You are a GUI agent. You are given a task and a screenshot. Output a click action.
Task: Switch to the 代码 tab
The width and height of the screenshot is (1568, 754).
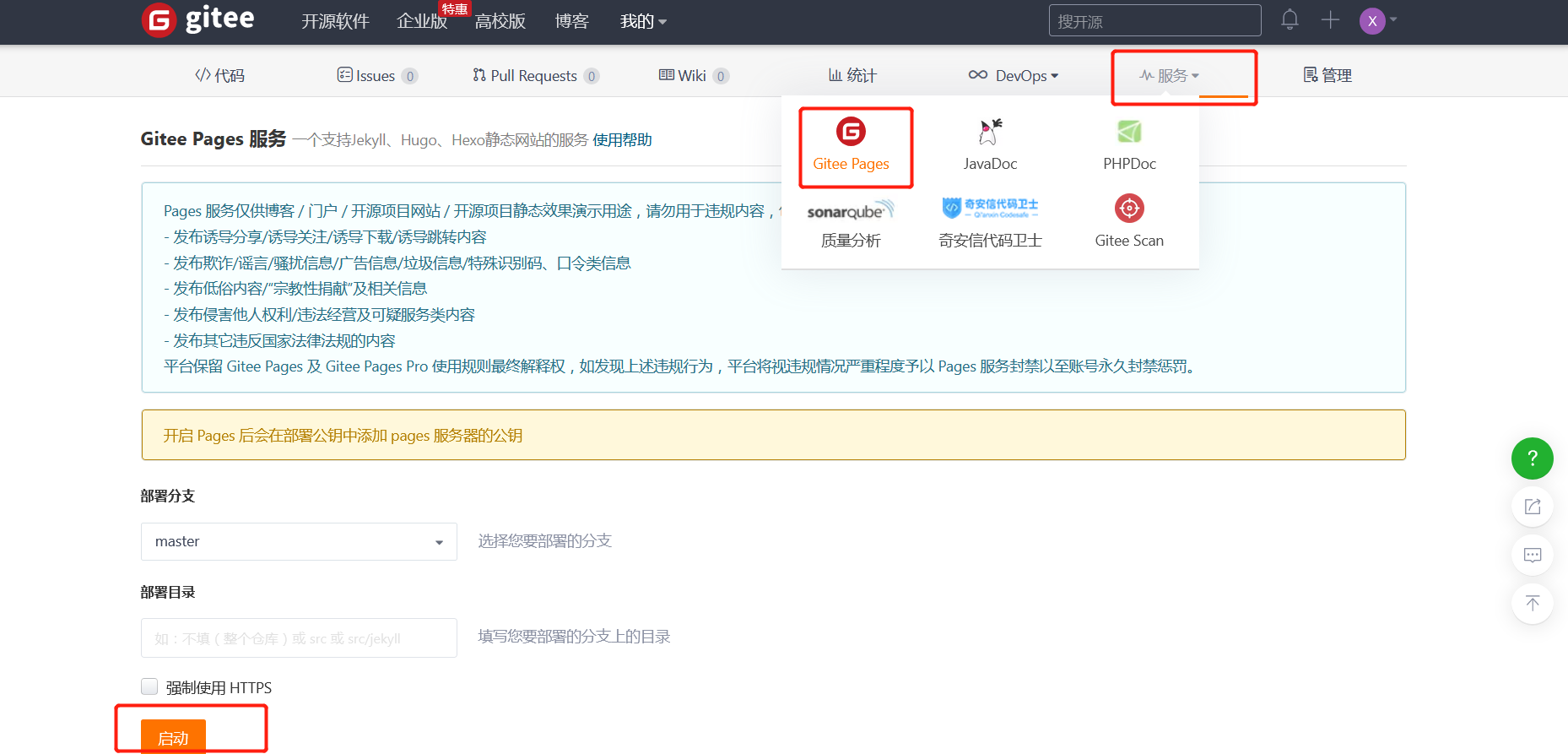pyautogui.click(x=219, y=75)
